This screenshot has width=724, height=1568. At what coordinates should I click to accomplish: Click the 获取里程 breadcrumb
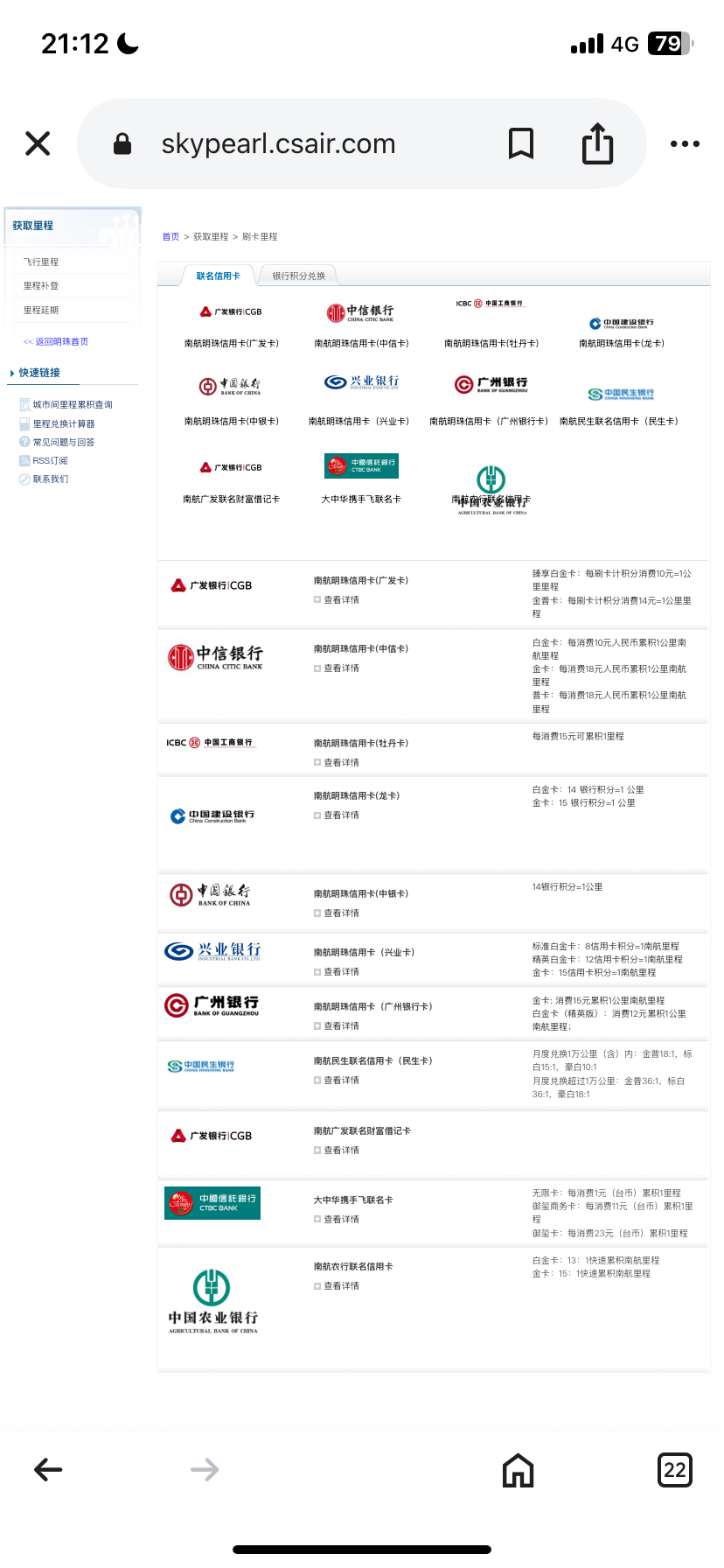211,236
